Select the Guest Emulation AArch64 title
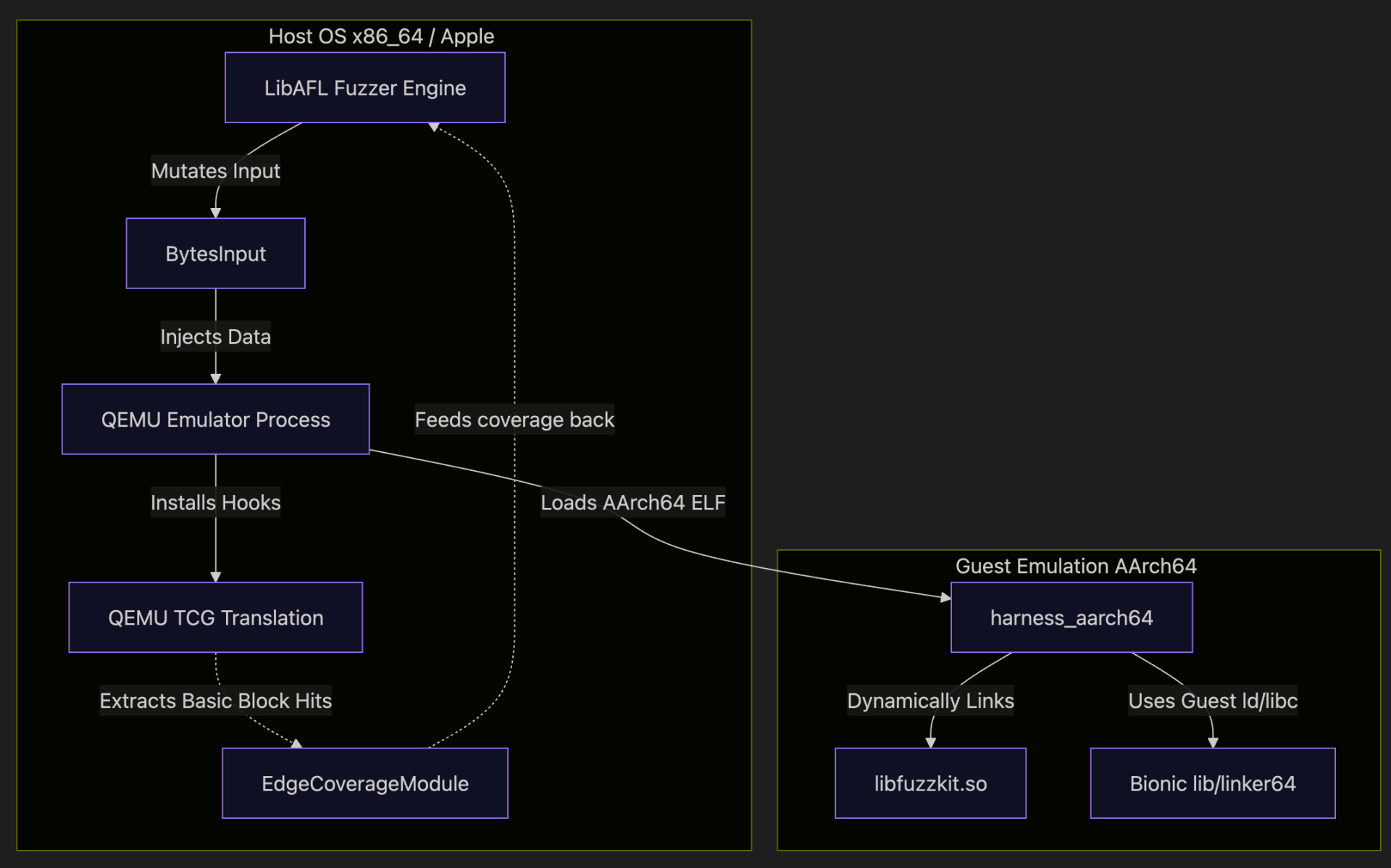 click(x=1075, y=566)
